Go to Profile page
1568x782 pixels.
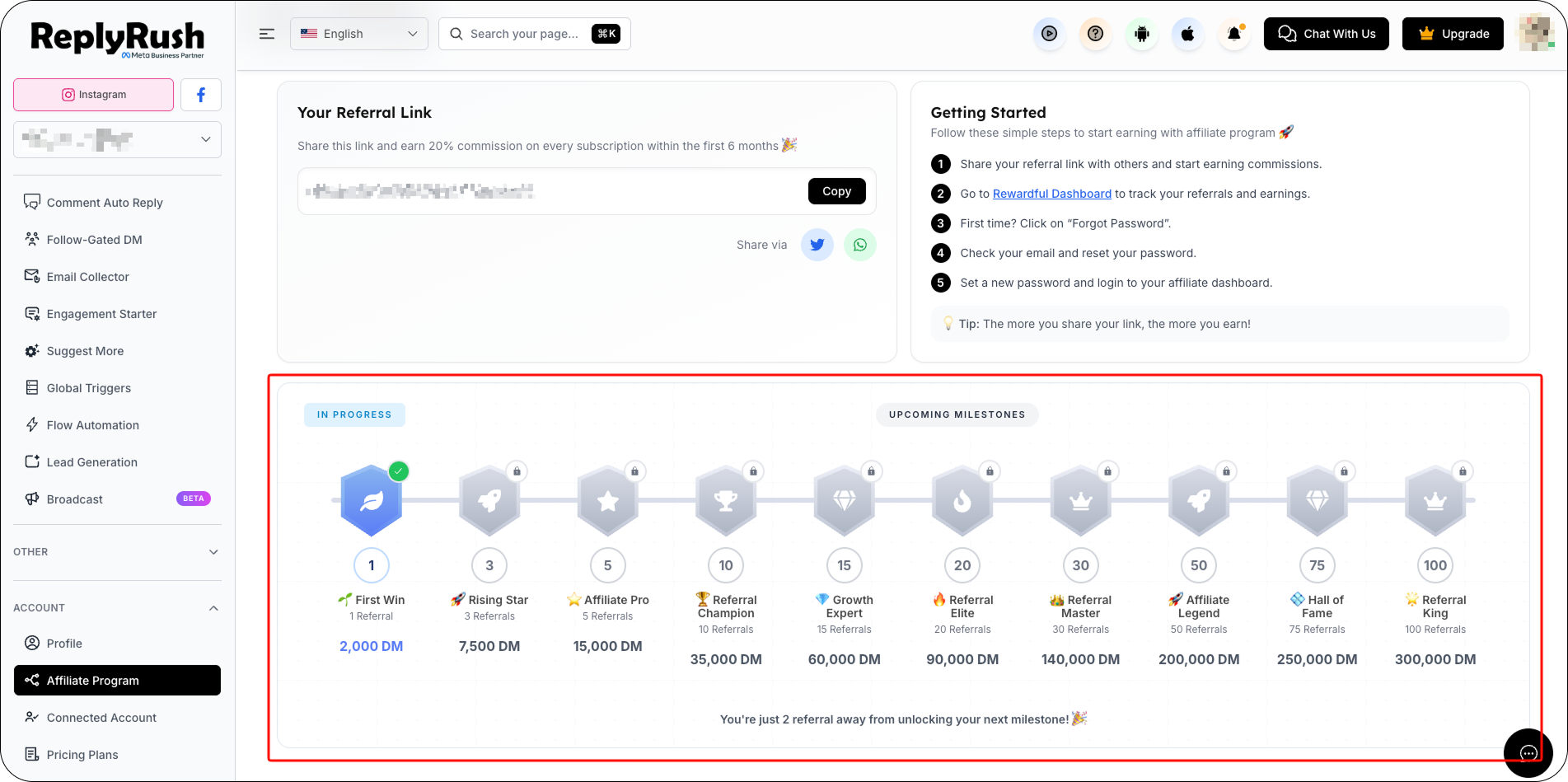[x=117, y=644]
